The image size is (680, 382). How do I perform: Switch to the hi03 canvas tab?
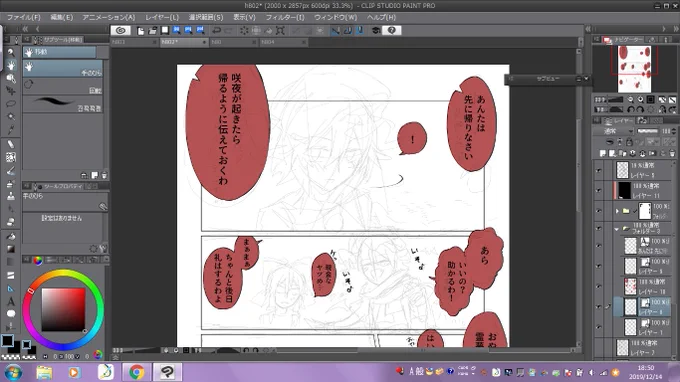tap(134, 42)
